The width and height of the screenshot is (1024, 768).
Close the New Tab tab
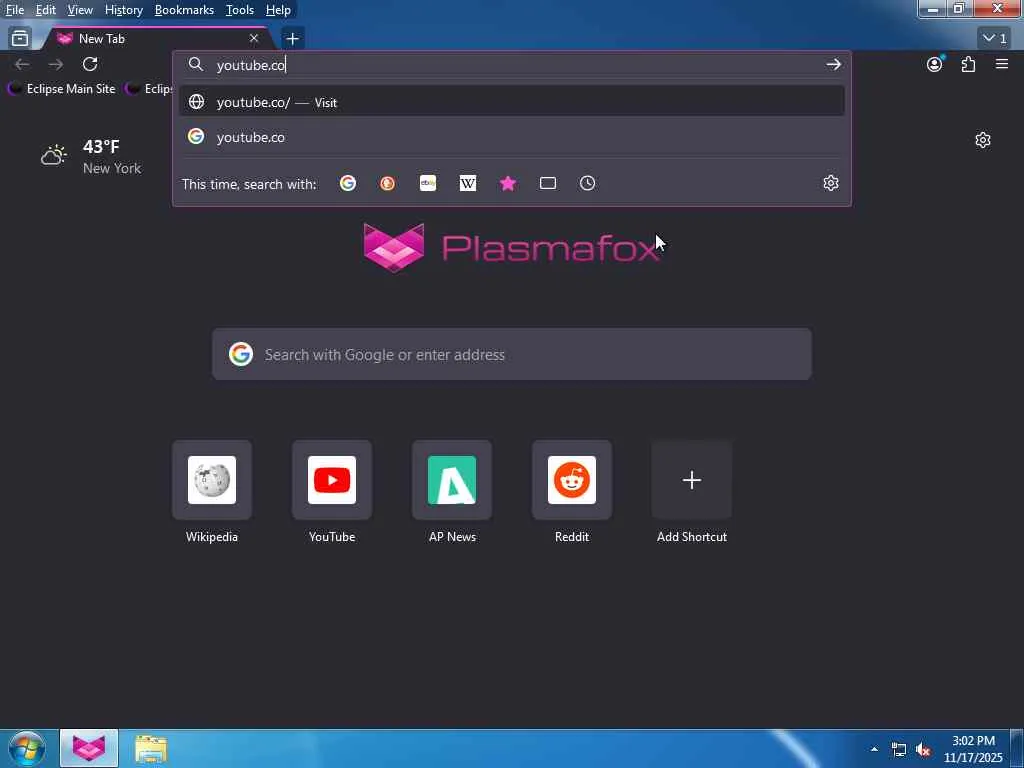pyautogui.click(x=254, y=39)
